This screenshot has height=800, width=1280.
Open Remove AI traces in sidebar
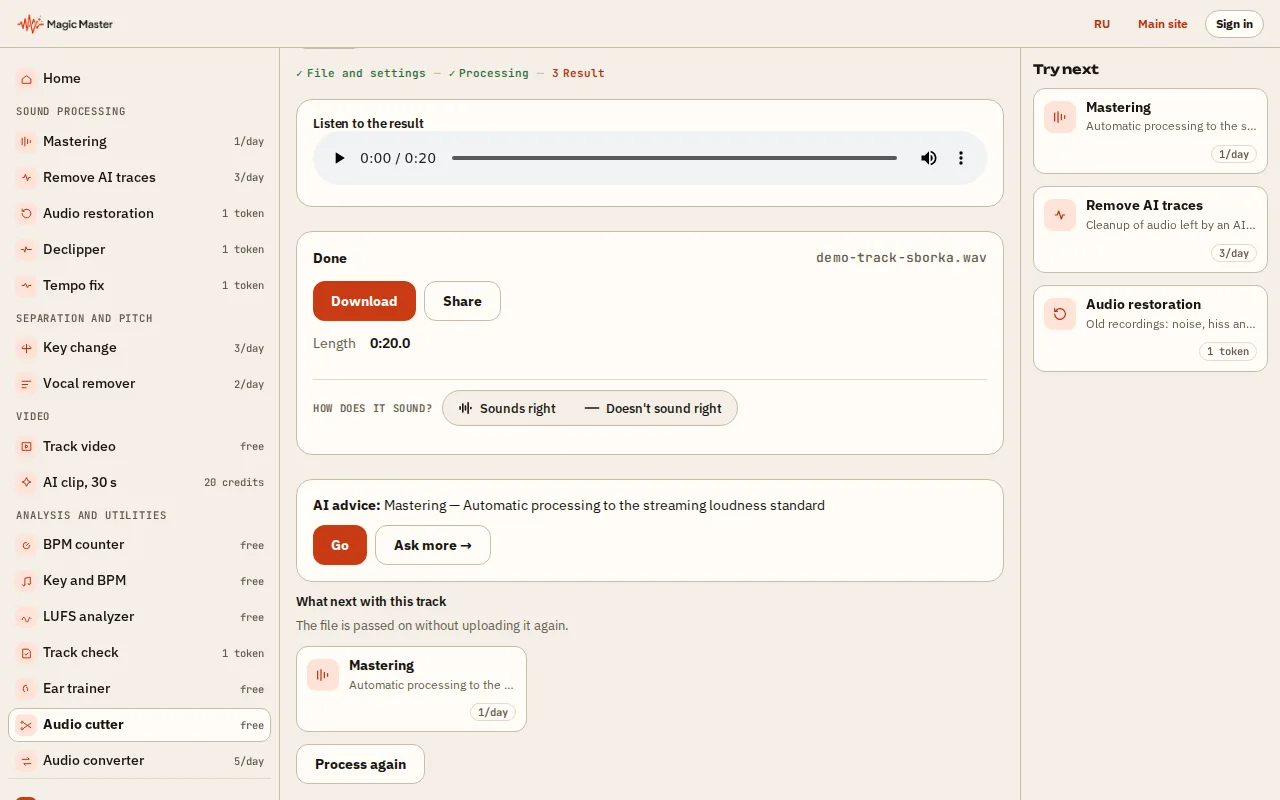pyautogui.click(x=139, y=177)
